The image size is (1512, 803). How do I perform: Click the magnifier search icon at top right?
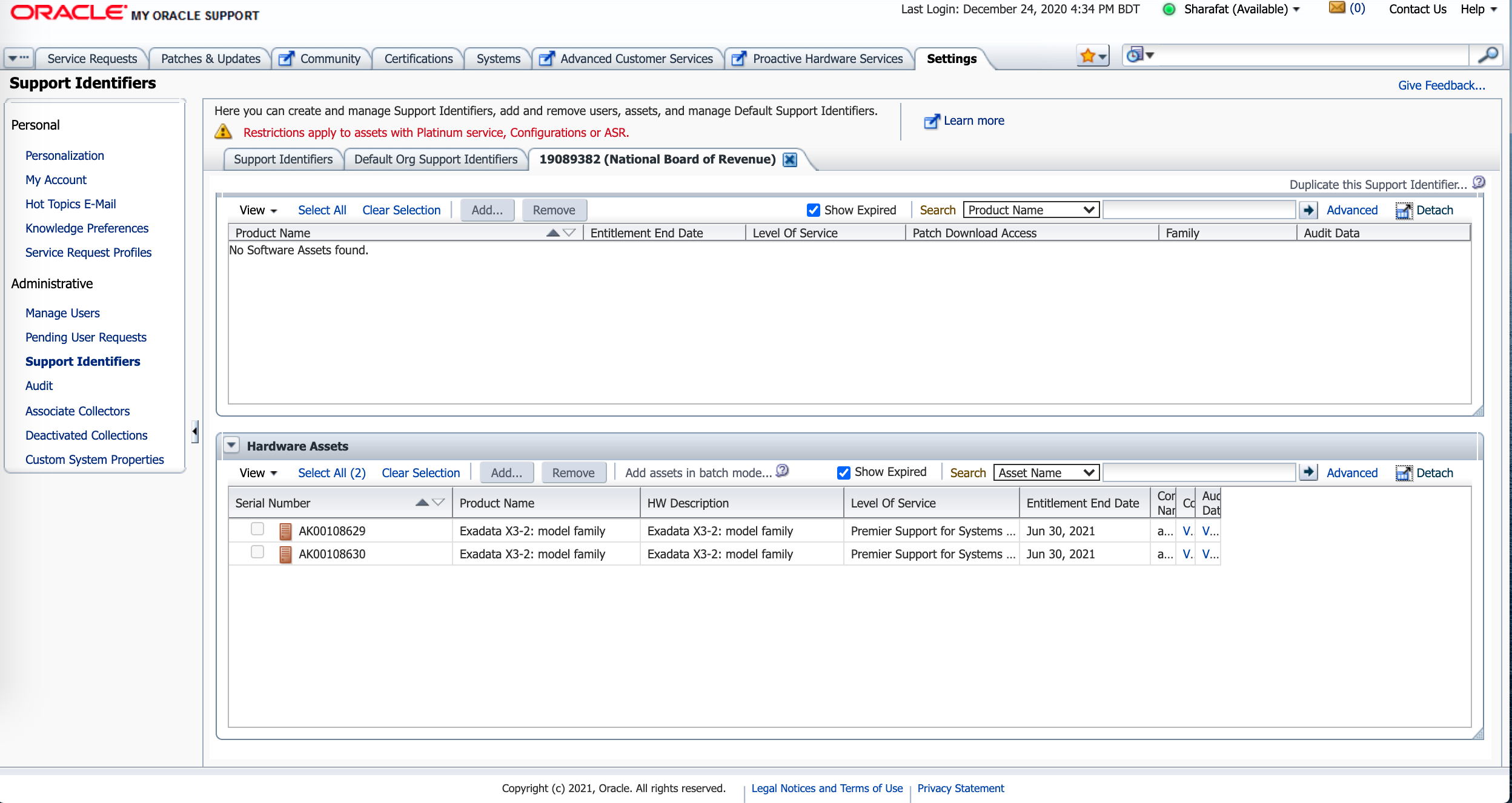point(1488,56)
